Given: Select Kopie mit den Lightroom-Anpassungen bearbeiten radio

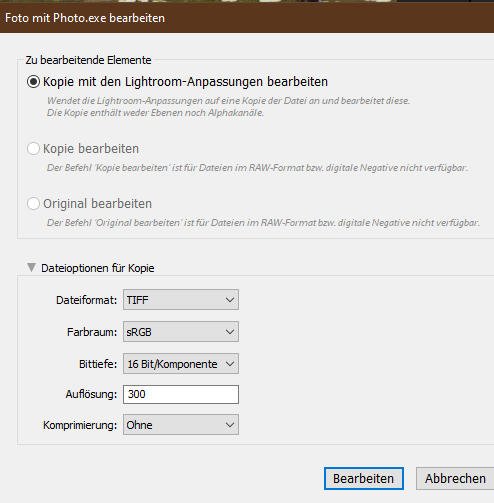Looking at the screenshot, I should pyautogui.click(x=33, y=82).
